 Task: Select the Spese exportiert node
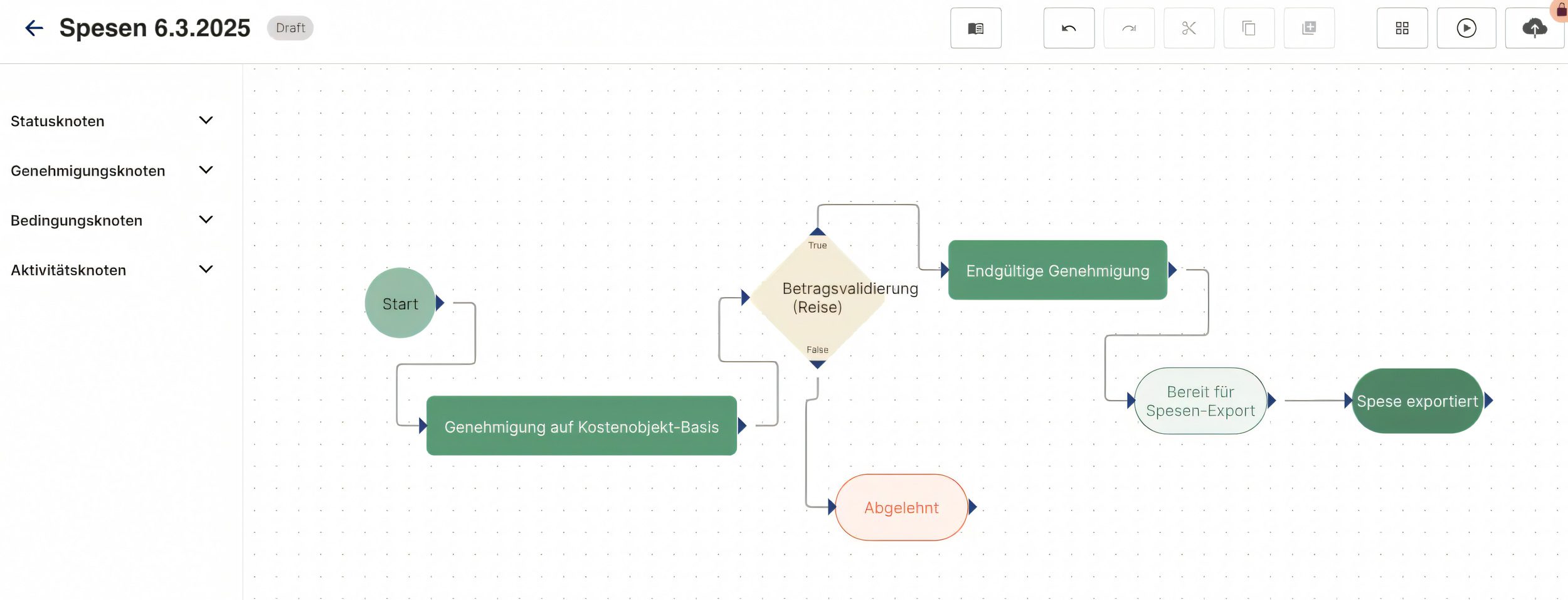[1417, 401]
